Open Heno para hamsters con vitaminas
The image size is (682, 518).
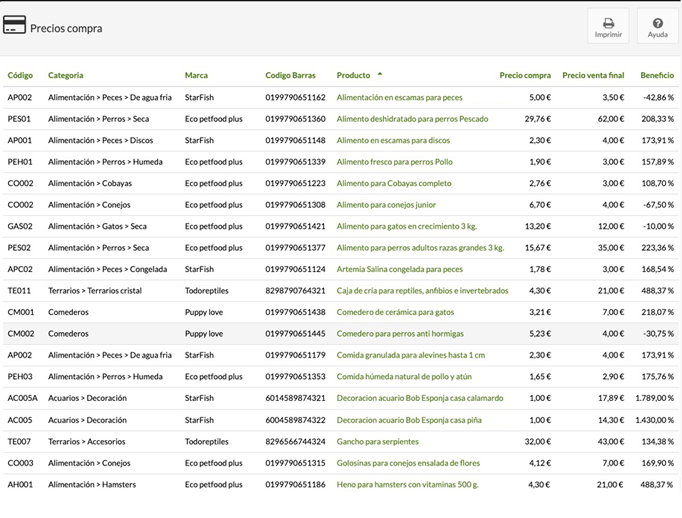coord(407,485)
